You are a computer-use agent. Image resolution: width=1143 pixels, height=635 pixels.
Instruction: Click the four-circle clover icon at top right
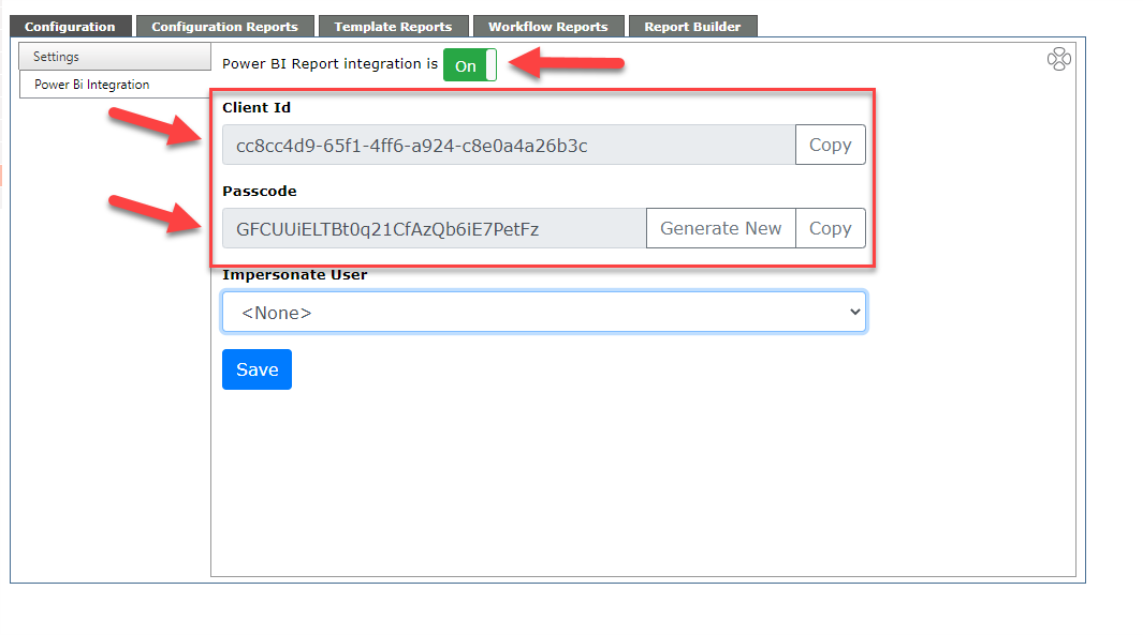[x=1058, y=59]
